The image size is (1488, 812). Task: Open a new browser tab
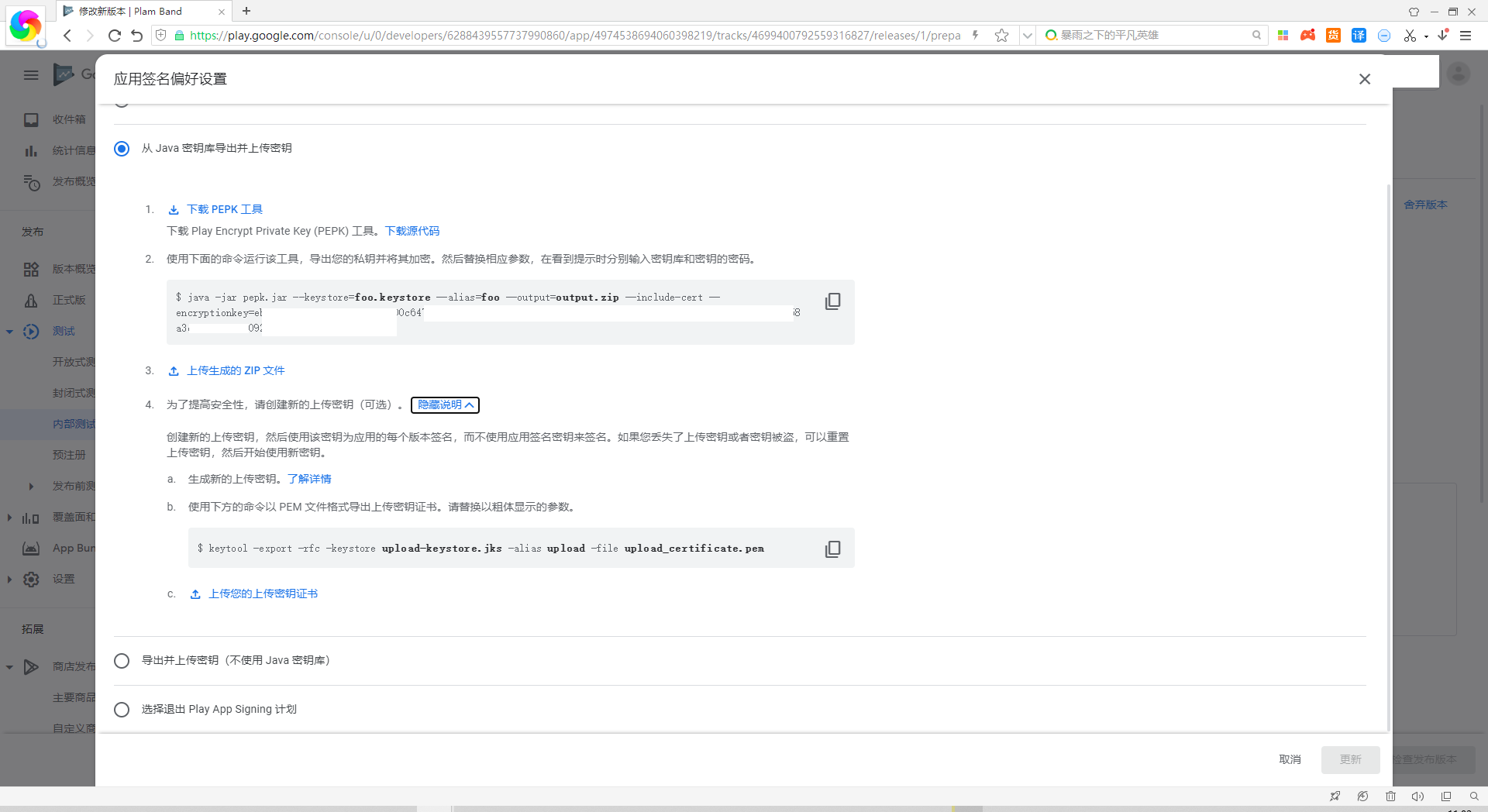pyautogui.click(x=246, y=11)
